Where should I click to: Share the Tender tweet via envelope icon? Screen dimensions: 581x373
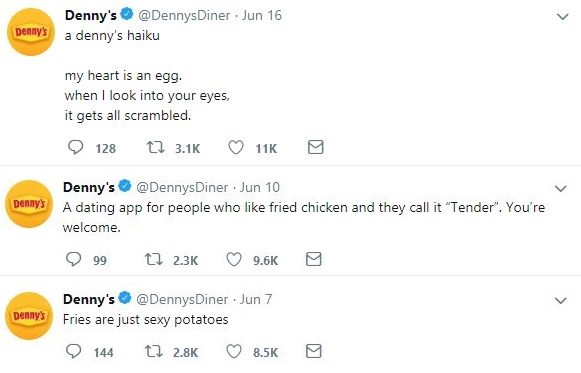point(313,259)
